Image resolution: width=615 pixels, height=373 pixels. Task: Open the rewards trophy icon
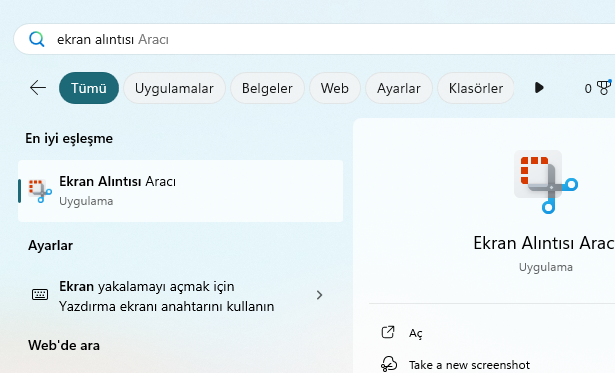pos(604,87)
